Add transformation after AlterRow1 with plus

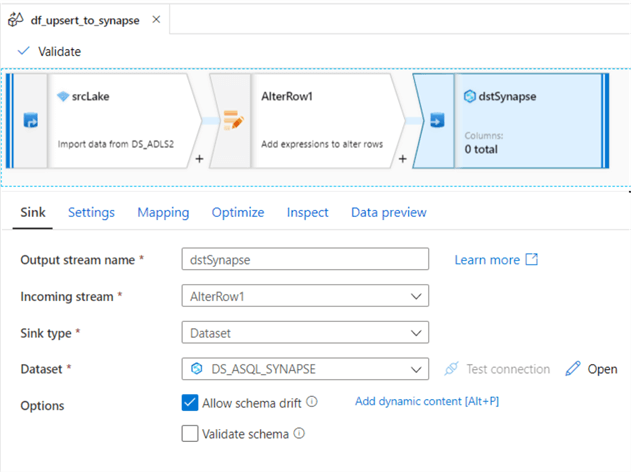(x=402, y=159)
